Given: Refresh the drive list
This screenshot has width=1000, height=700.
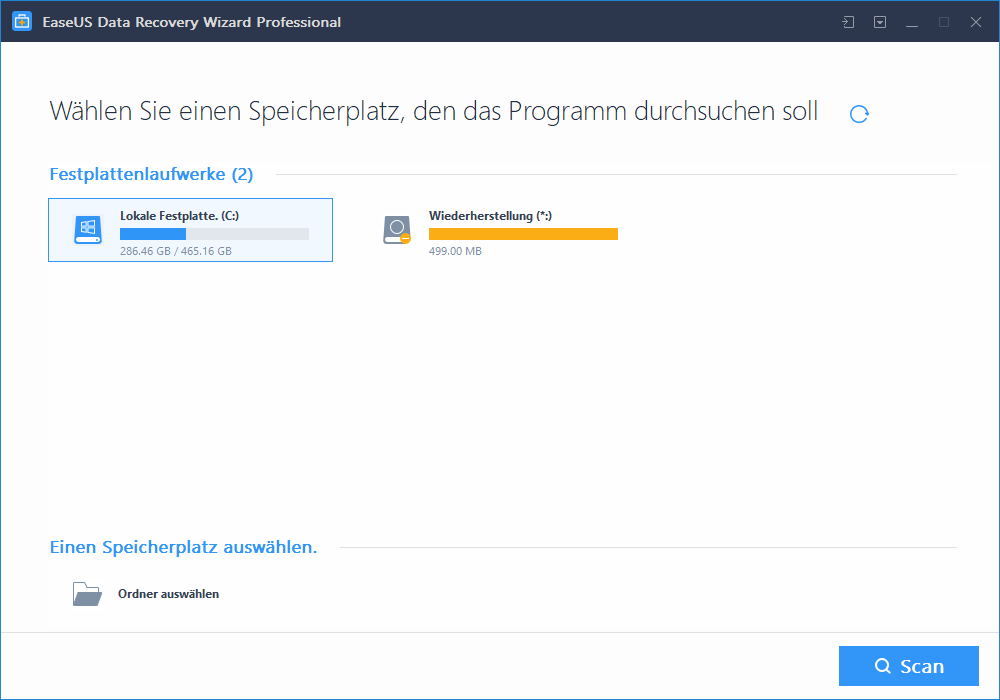Looking at the screenshot, I should point(859,114).
